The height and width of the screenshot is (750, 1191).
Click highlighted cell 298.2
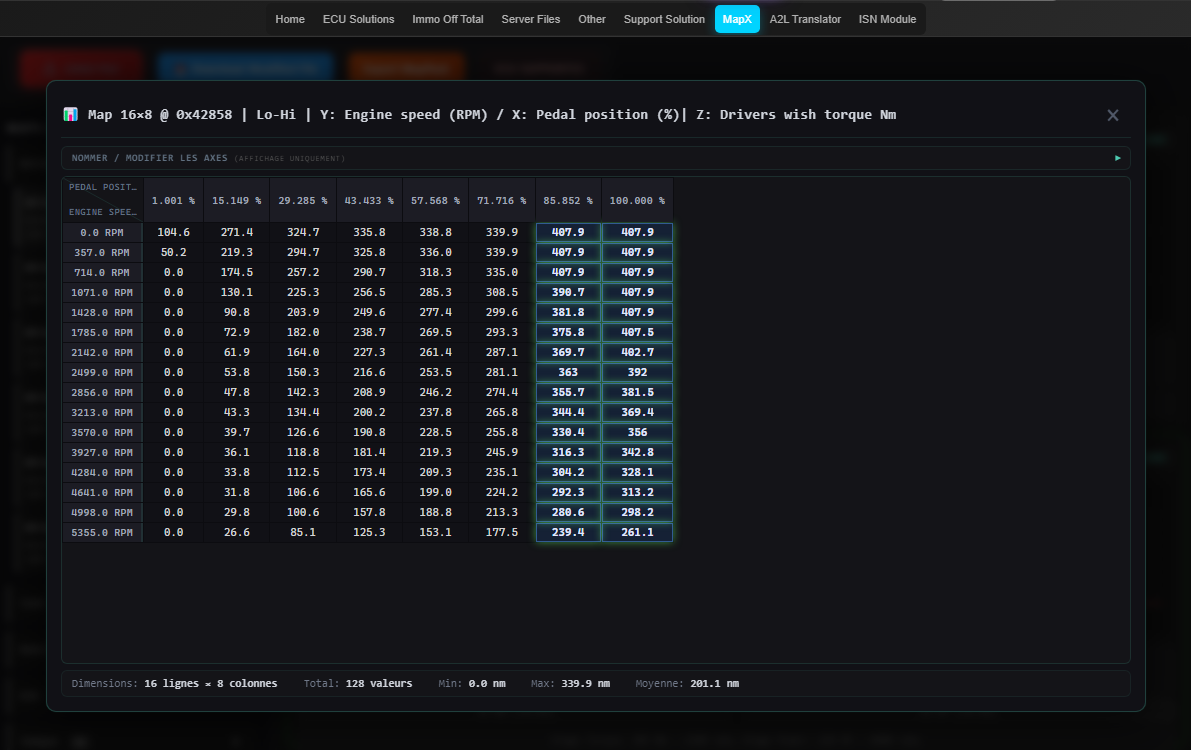637,512
